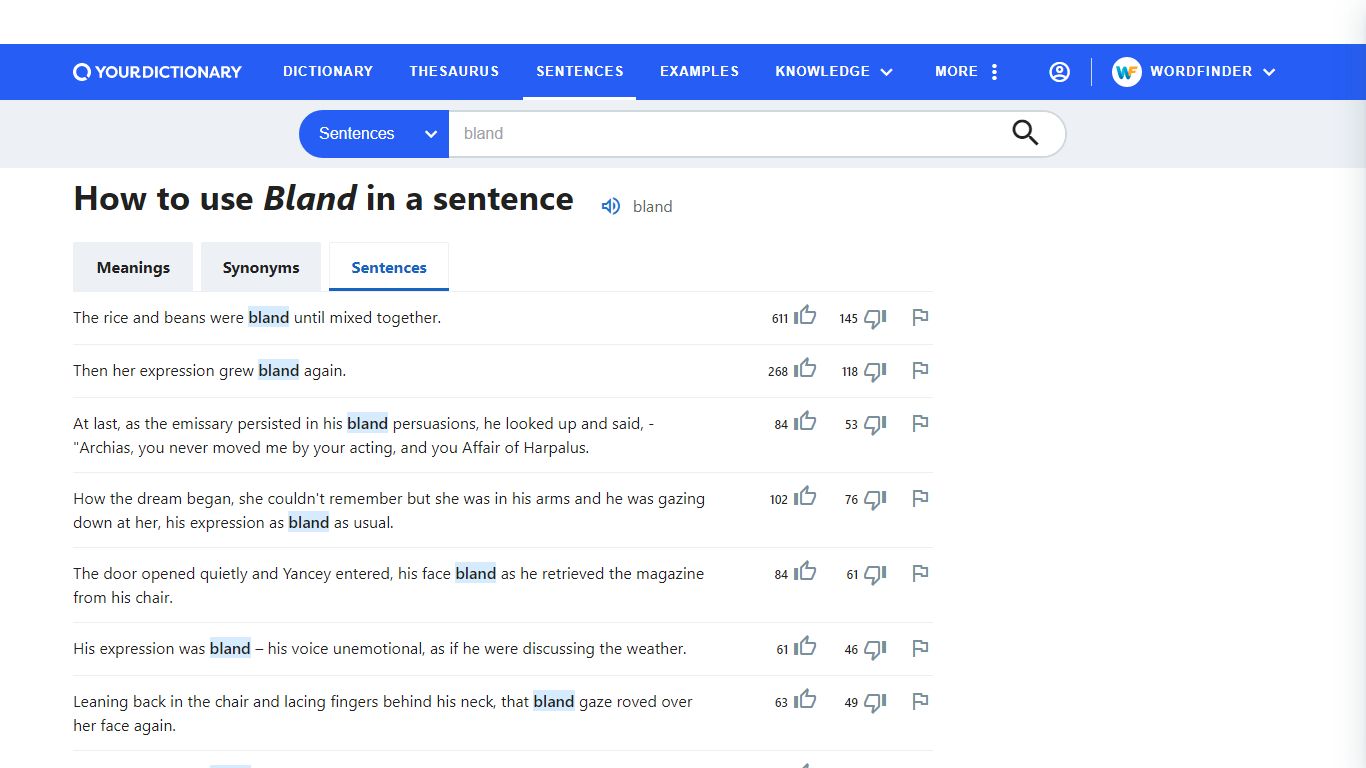Open the Sentences search type dropdown
The image size is (1366, 768).
pyautogui.click(x=374, y=134)
